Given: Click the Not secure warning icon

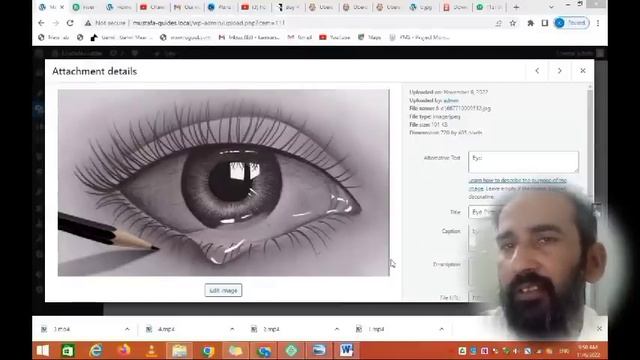Looking at the screenshot, I should [88, 23].
